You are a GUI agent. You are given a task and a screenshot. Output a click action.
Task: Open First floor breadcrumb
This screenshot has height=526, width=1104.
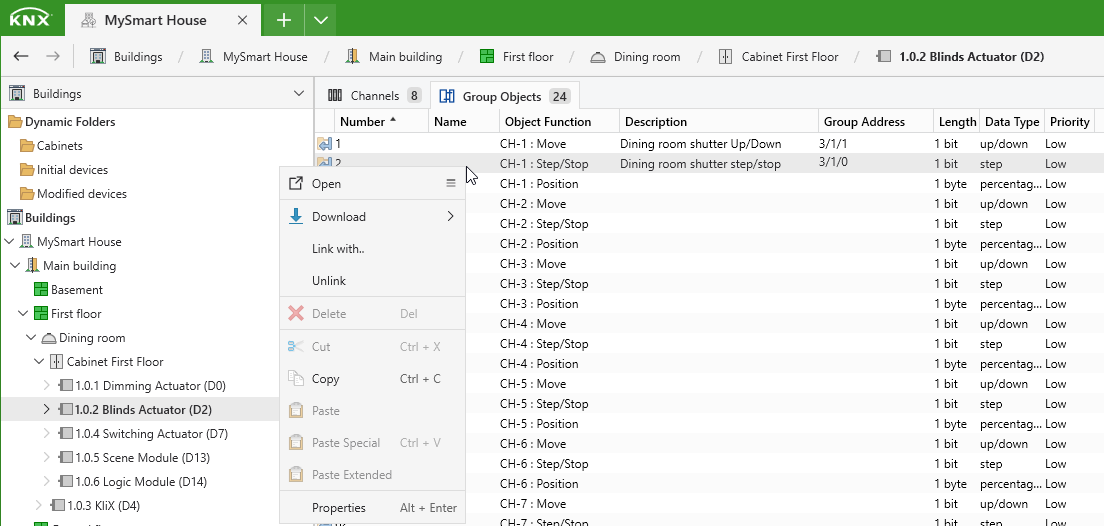point(516,56)
